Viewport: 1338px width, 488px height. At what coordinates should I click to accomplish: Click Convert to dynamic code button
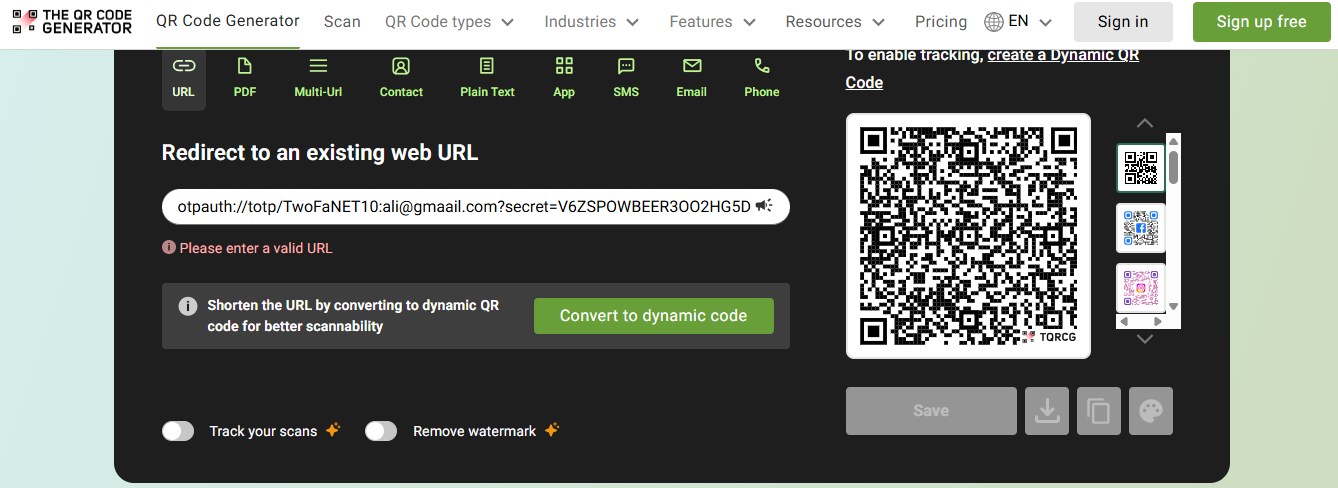click(654, 316)
